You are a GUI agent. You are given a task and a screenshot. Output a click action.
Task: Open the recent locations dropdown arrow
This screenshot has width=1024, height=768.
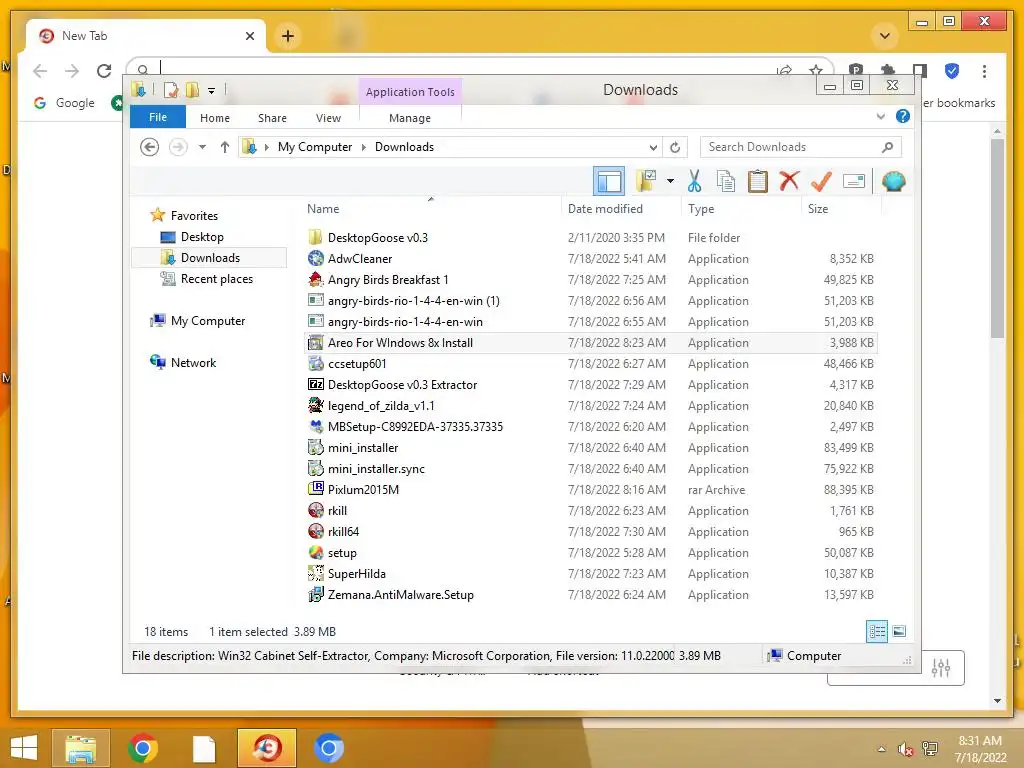pos(202,147)
